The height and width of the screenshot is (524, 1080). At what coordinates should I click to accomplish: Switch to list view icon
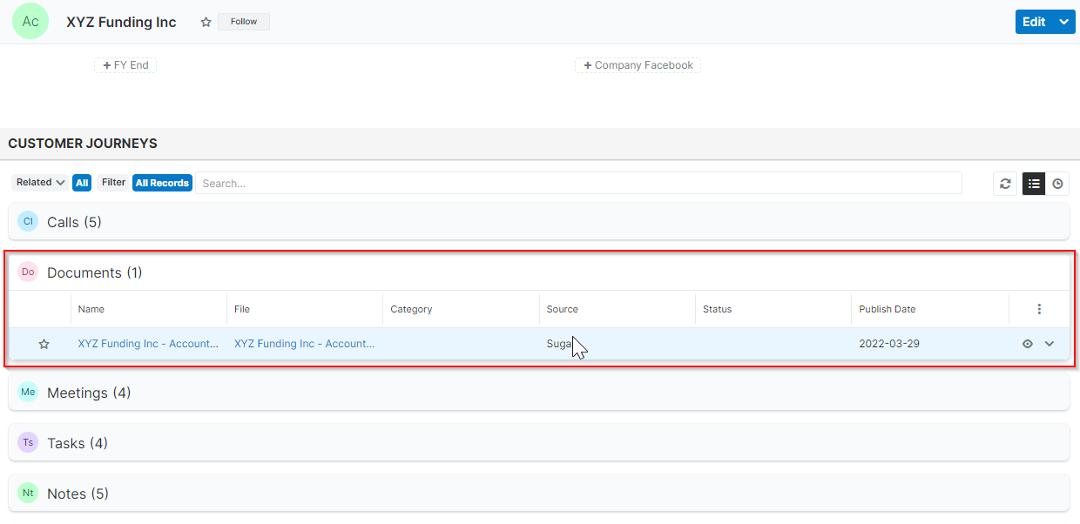point(1033,184)
